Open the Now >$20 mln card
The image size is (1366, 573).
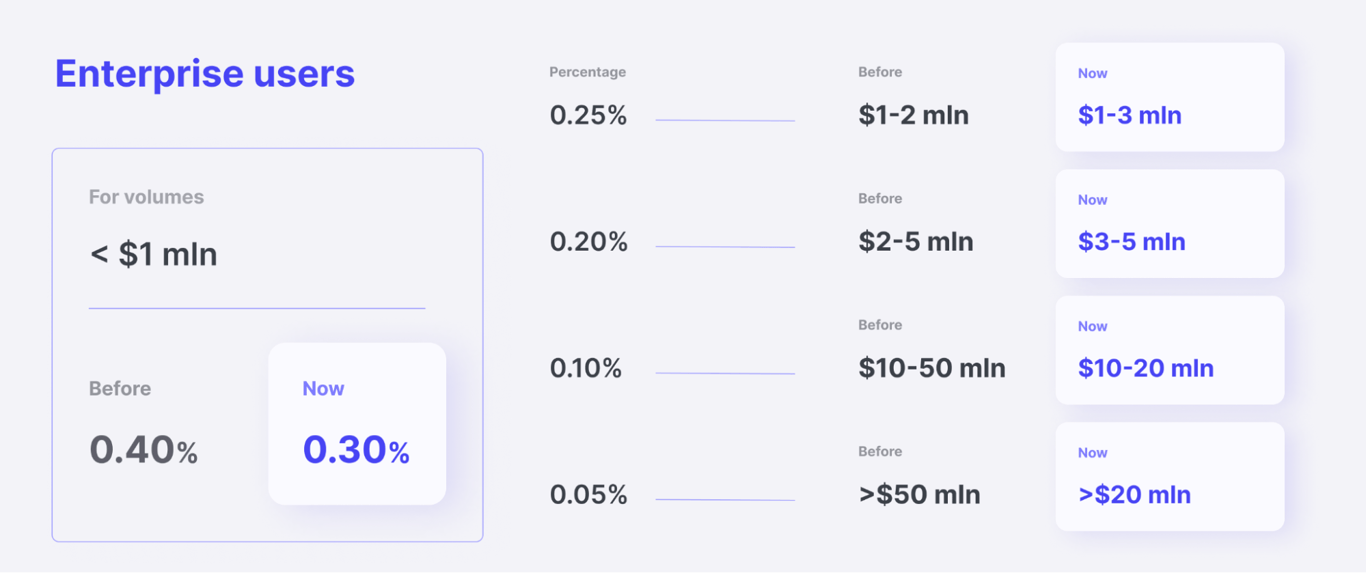point(1169,477)
